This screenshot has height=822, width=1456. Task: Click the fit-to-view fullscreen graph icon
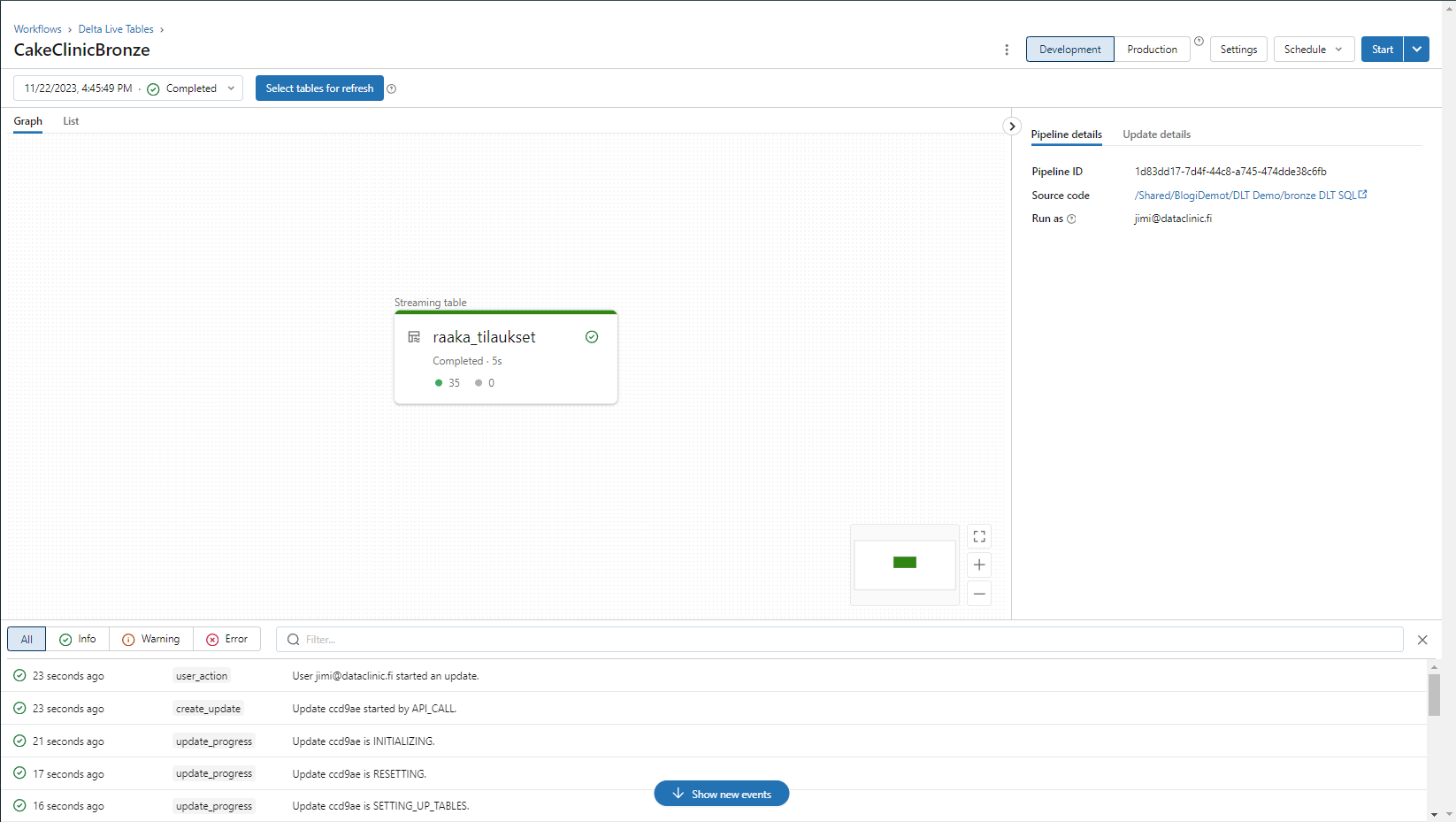[979, 537]
